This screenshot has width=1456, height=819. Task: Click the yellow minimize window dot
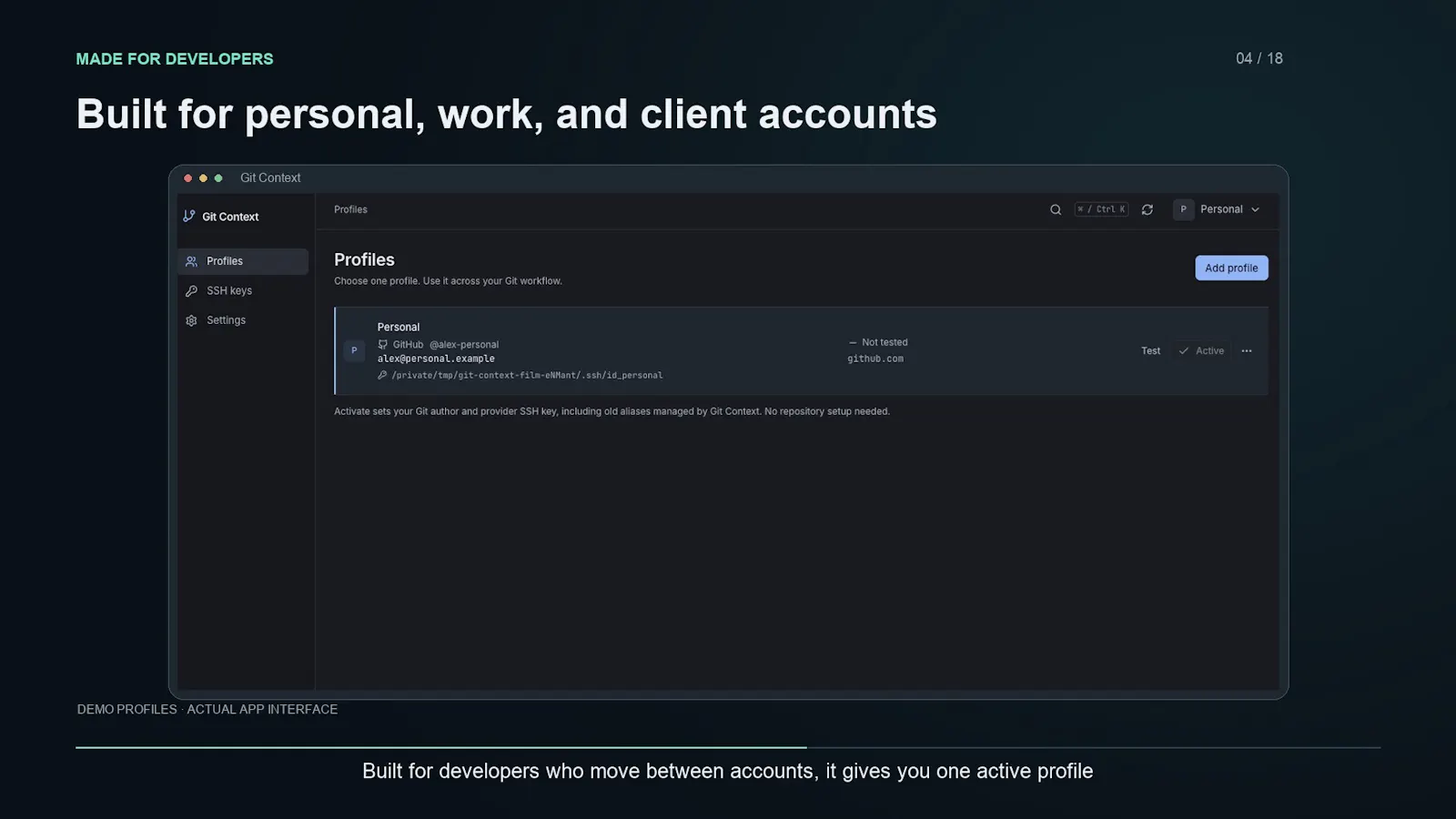[x=203, y=178]
